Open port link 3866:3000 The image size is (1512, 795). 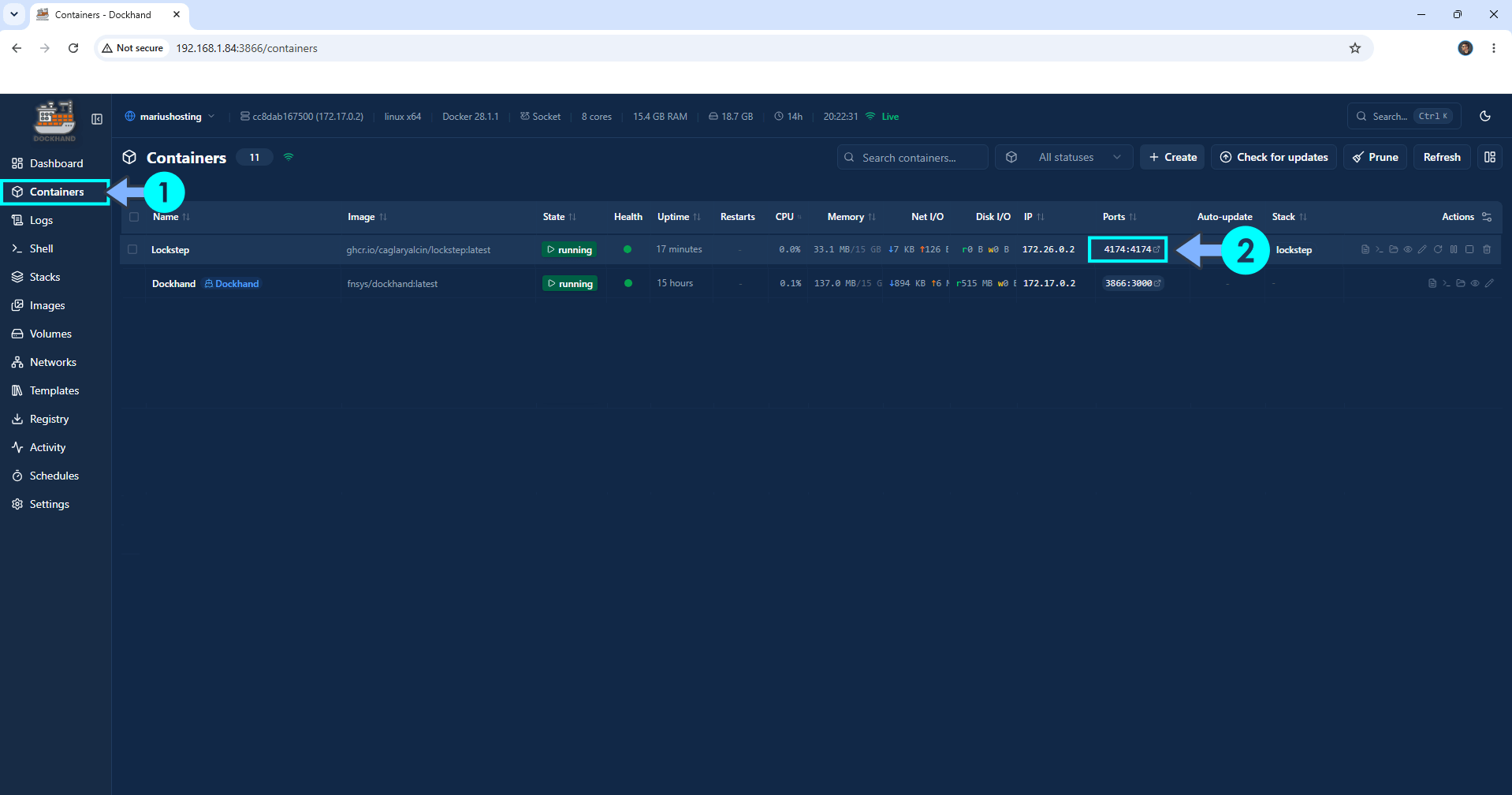point(1133,283)
